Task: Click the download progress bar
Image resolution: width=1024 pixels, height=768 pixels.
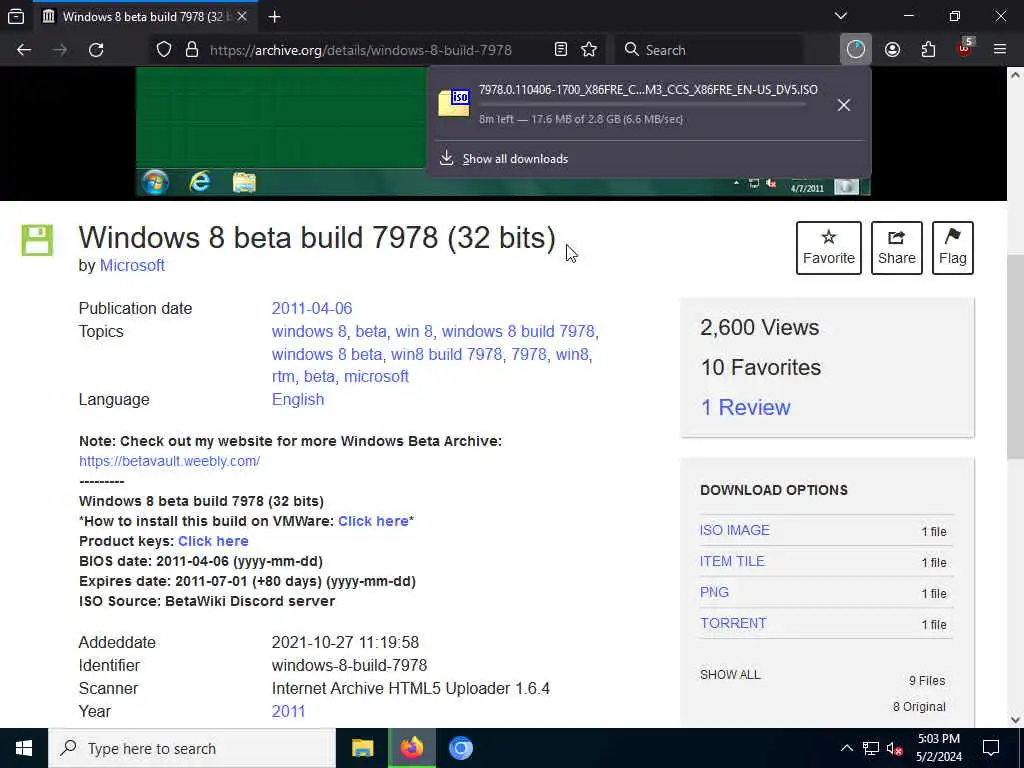Action: click(x=643, y=104)
